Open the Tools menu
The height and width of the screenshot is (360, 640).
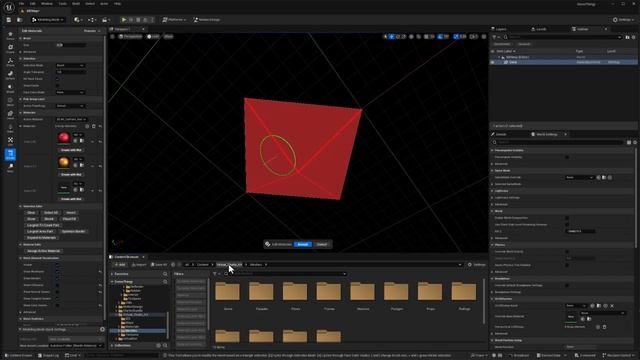[x=62, y=4]
